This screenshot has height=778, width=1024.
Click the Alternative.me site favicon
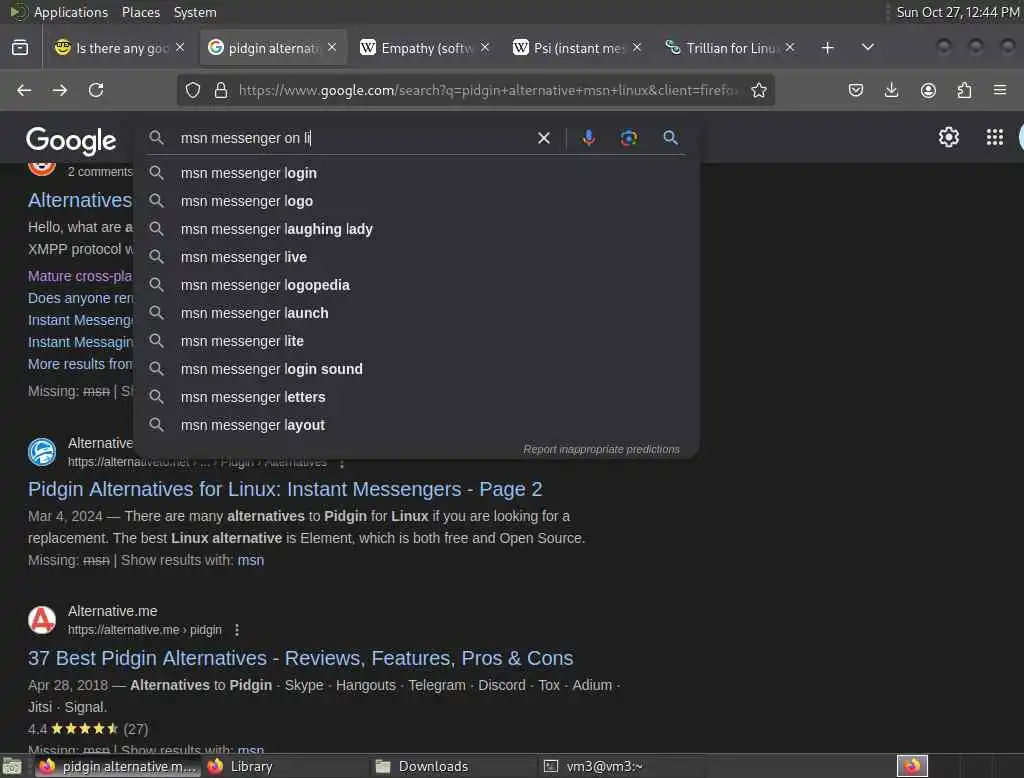(x=42, y=620)
